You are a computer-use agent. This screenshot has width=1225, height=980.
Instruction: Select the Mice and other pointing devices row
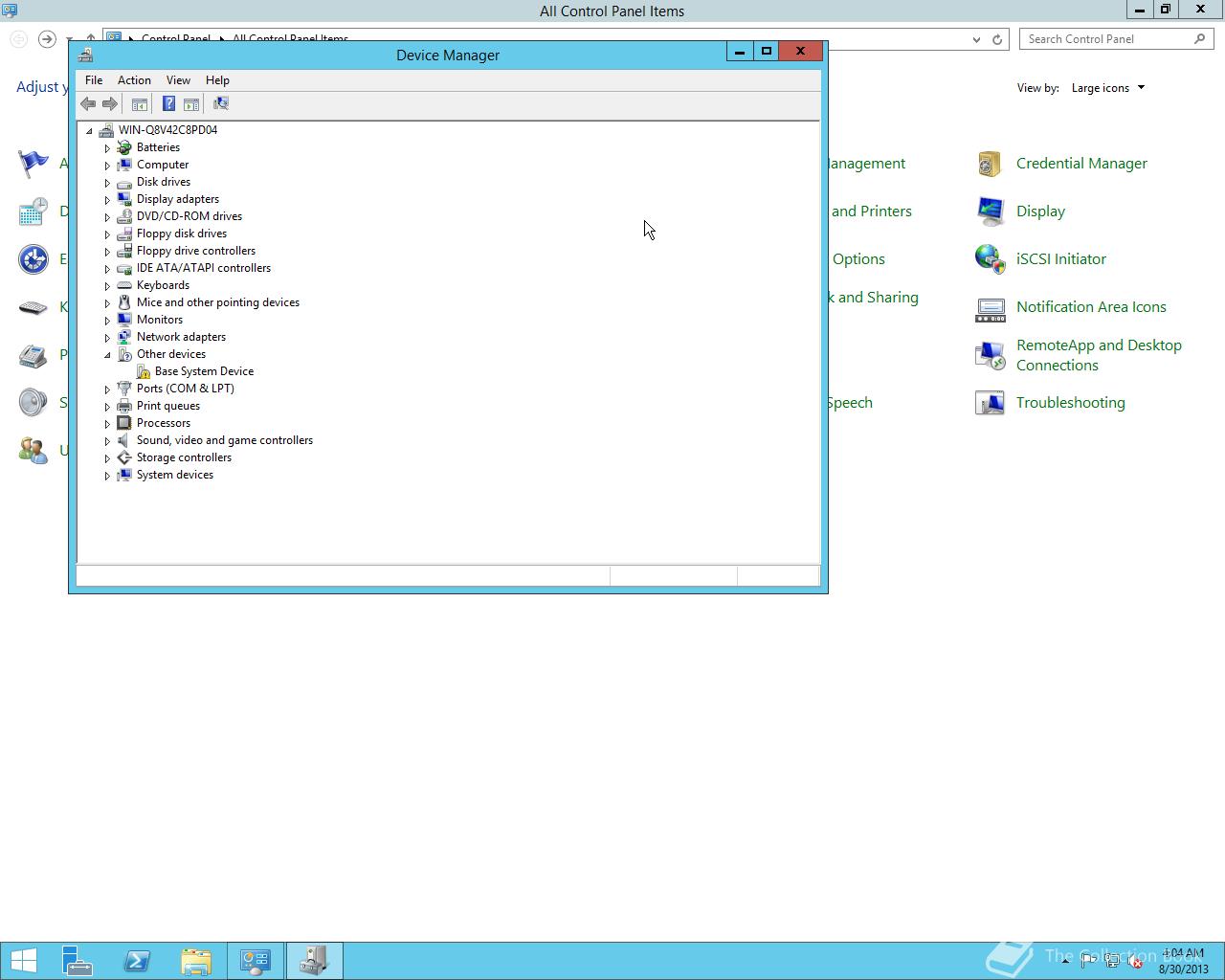(218, 302)
